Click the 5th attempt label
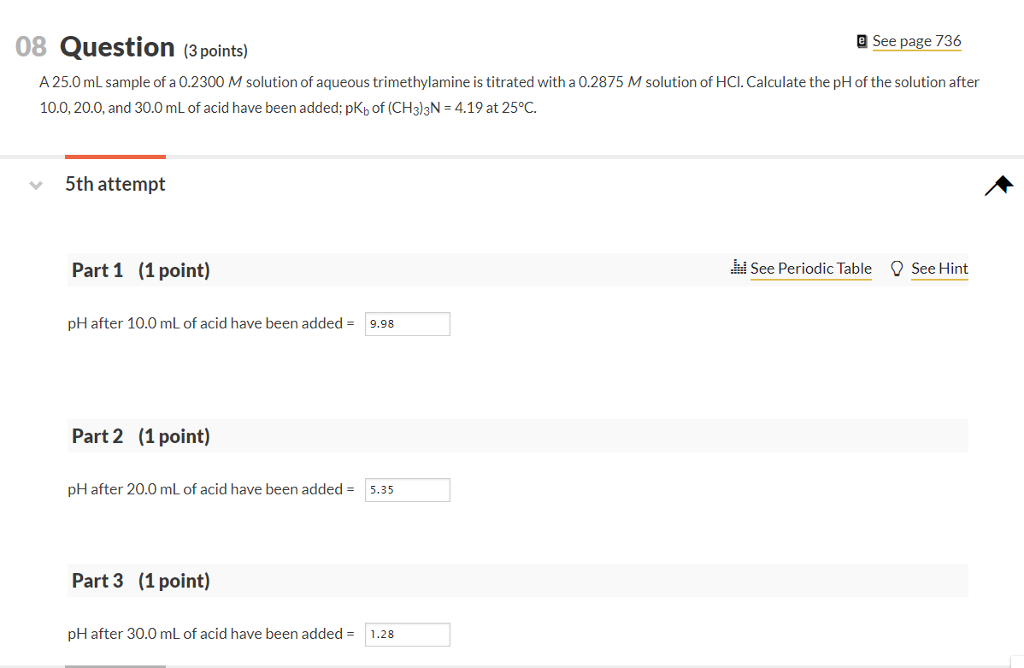The width and height of the screenshot is (1024, 668). point(115,183)
